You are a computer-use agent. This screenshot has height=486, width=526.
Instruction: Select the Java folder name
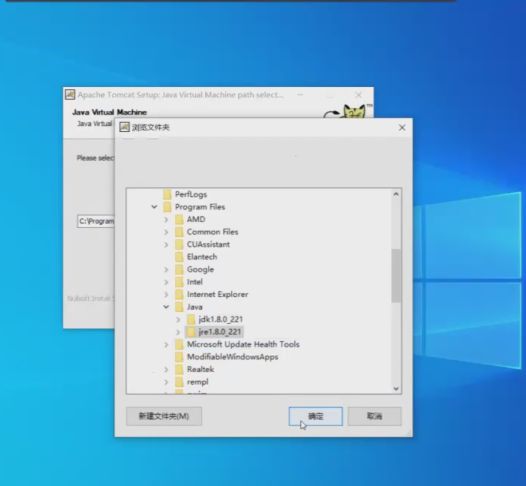tap(195, 307)
